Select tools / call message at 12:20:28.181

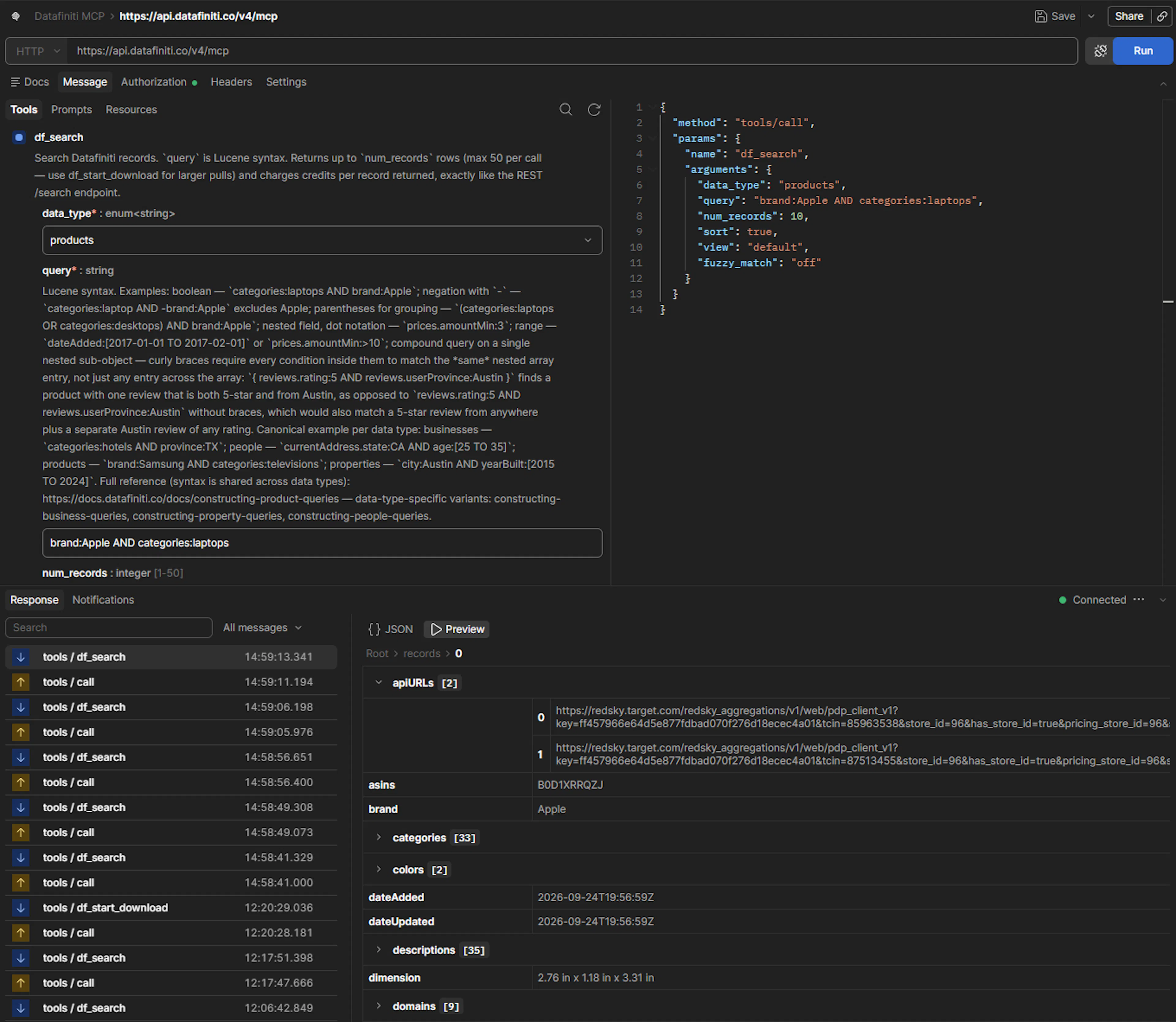[171, 933]
